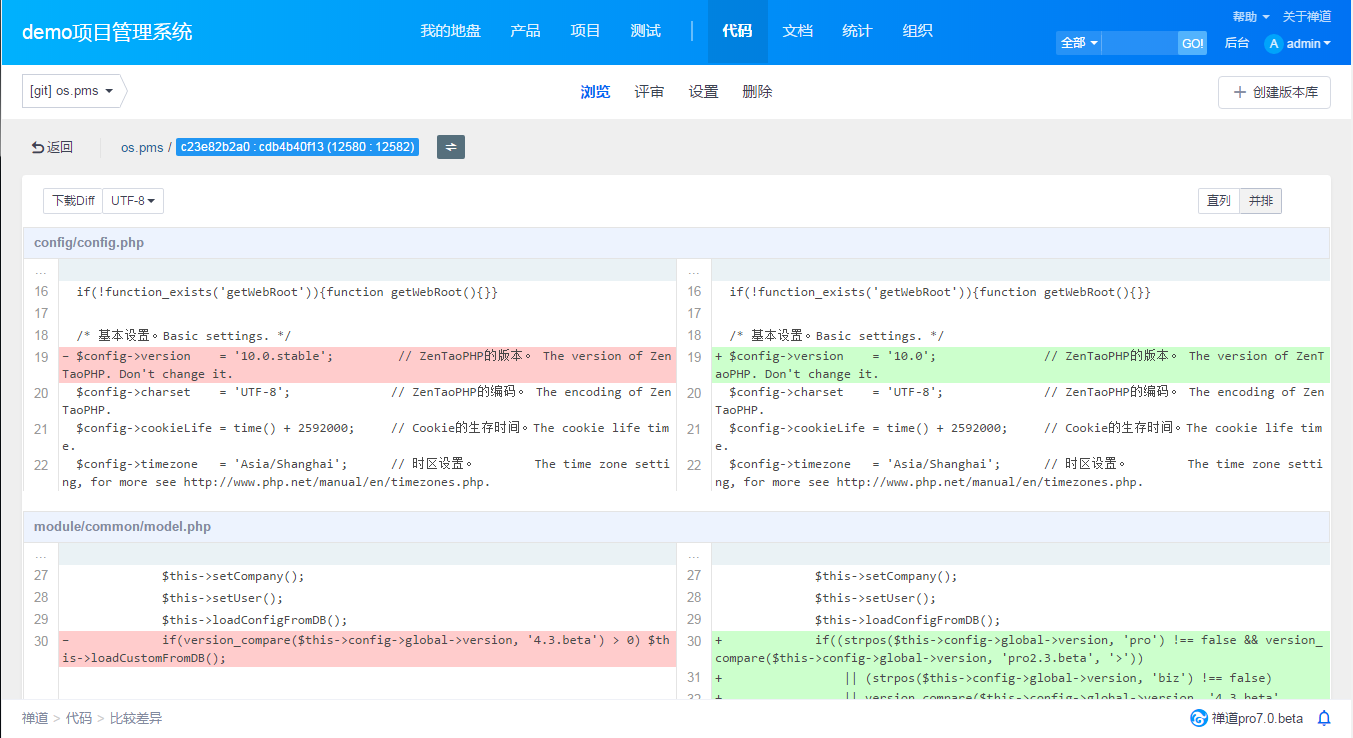This screenshot has width=1353, height=738.
Task: Open the 文档 main menu
Action: (797, 31)
